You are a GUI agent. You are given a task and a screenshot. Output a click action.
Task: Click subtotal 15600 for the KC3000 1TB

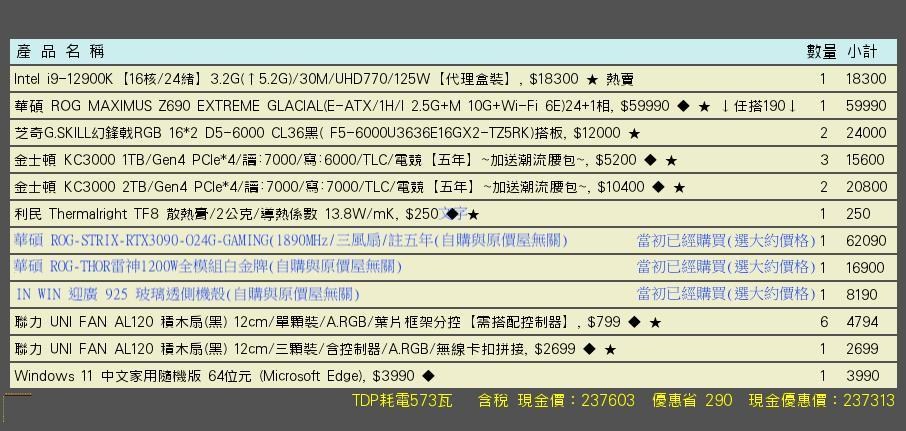(x=866, y=160)
